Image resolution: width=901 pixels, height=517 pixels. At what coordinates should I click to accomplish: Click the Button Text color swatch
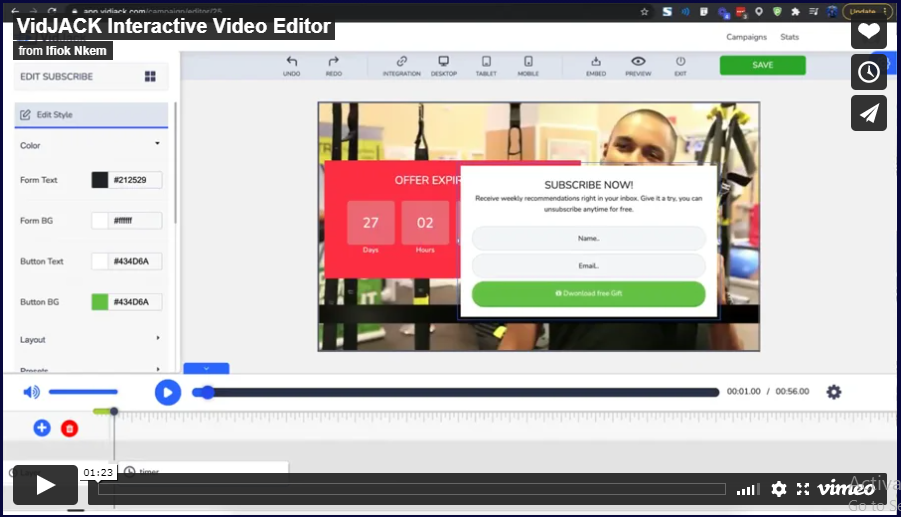click(x=99, y=261)
